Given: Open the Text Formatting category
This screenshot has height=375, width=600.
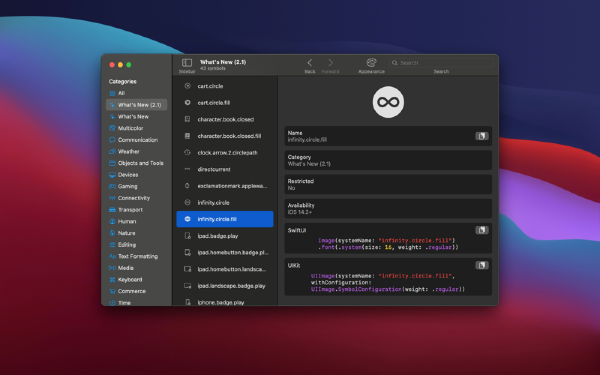Looking at the screenshot, I should 136,256.
